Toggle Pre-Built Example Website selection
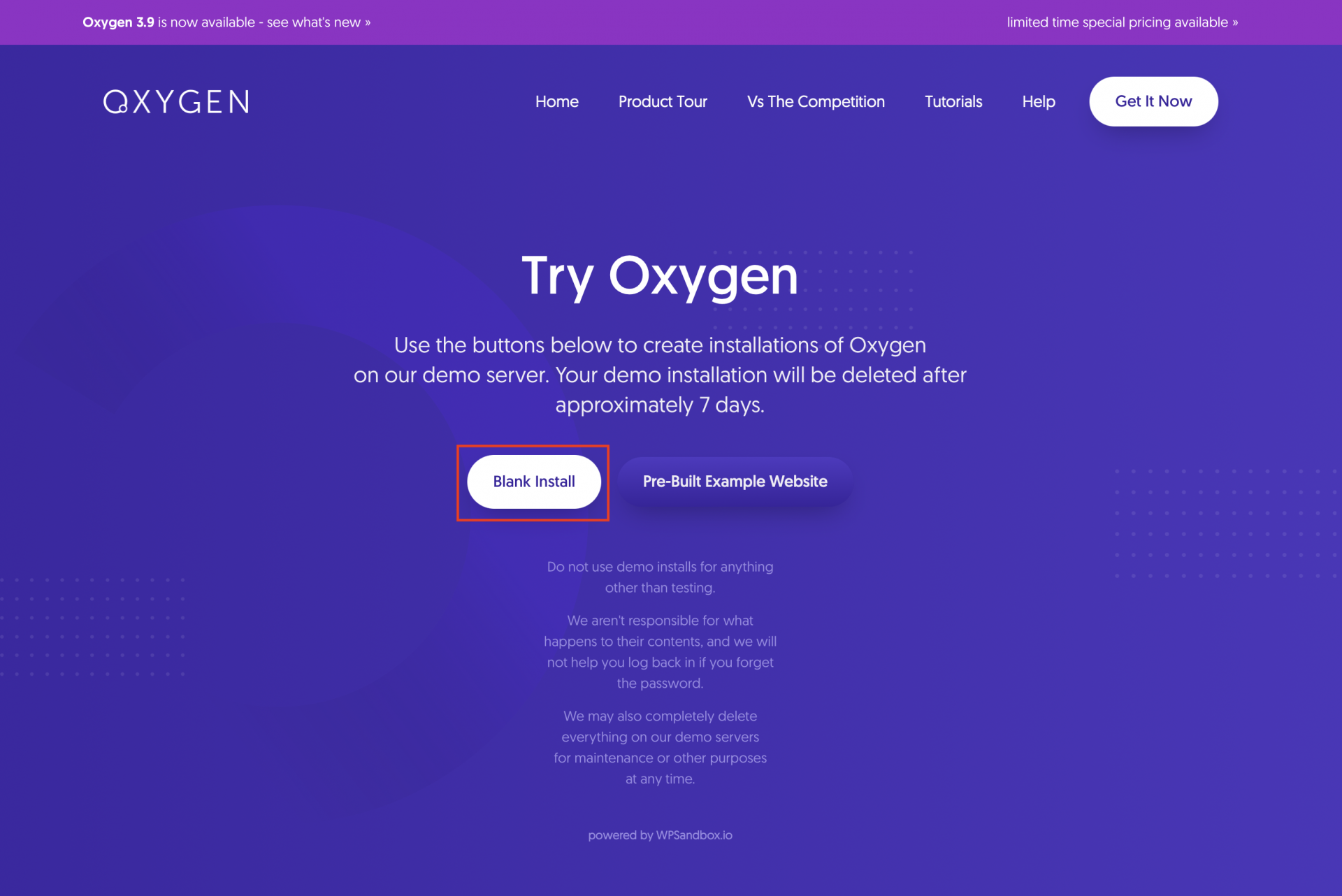 [734, 481]
